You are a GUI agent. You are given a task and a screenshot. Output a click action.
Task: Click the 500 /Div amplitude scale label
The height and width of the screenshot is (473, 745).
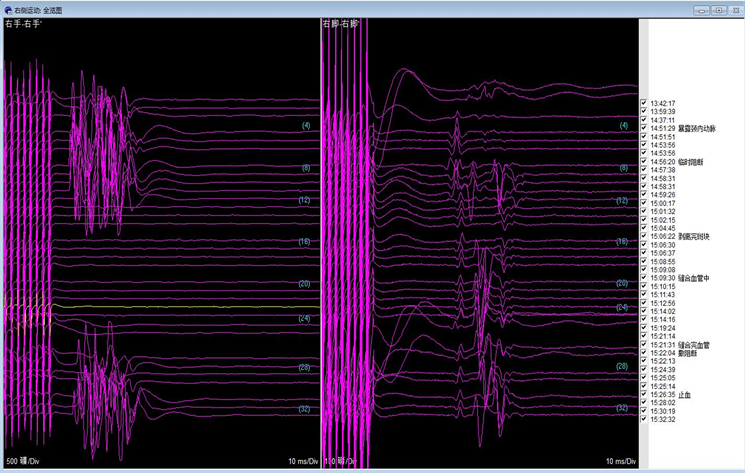(21, 461)
